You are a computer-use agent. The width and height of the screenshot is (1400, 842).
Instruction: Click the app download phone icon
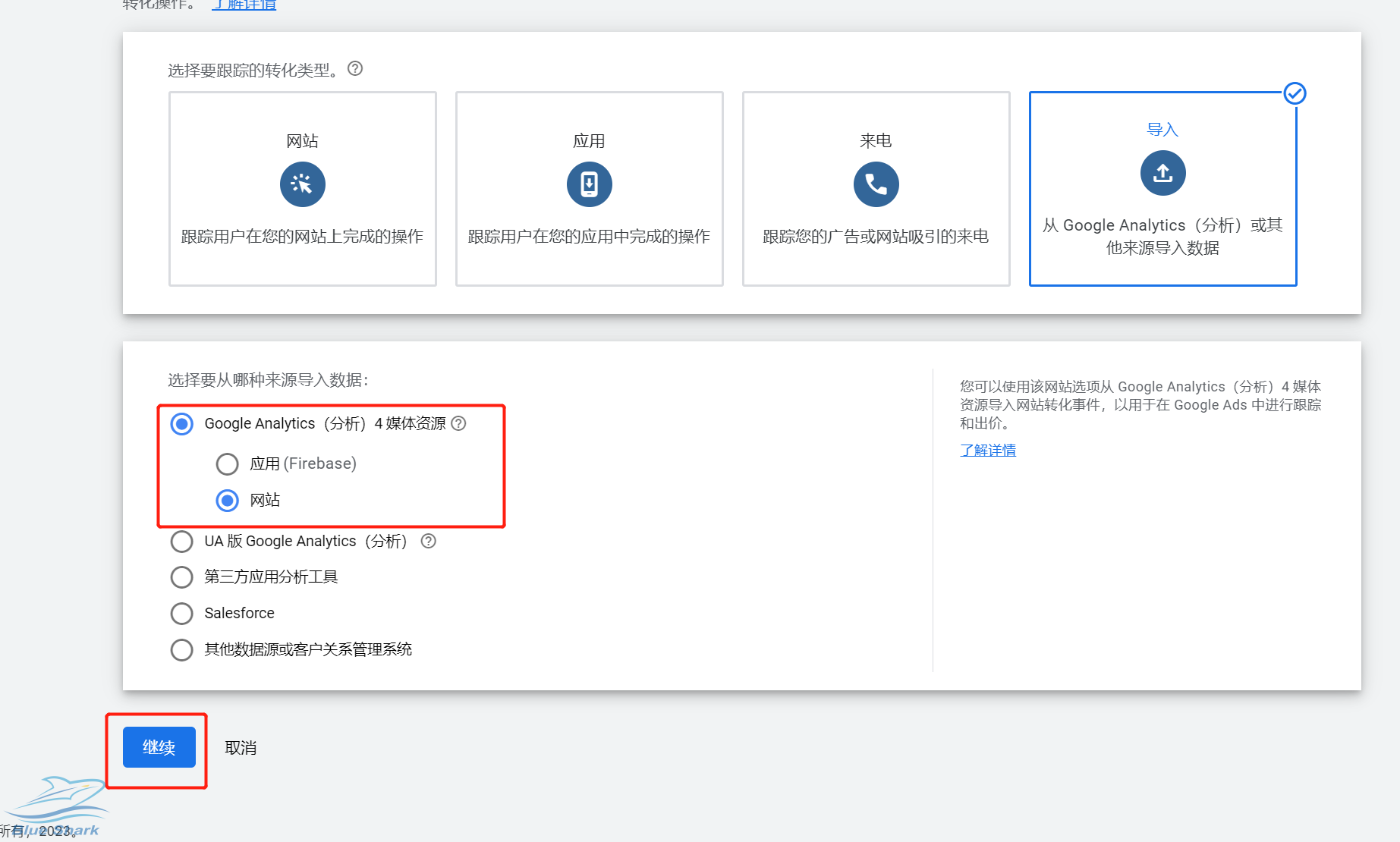(590, 184)
